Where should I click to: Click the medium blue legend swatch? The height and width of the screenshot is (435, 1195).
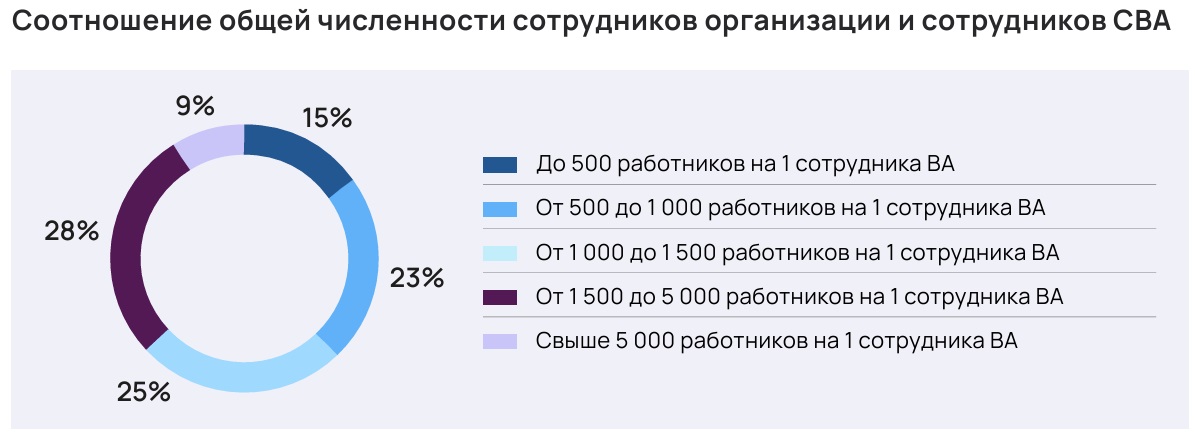tap(499, 209)
